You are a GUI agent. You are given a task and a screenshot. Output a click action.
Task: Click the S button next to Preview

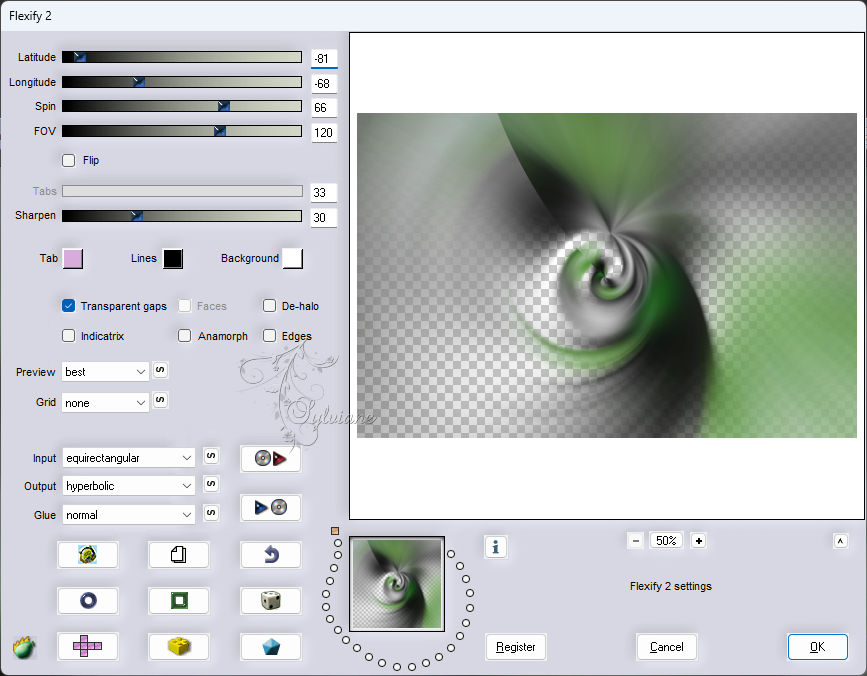[160, 370]
